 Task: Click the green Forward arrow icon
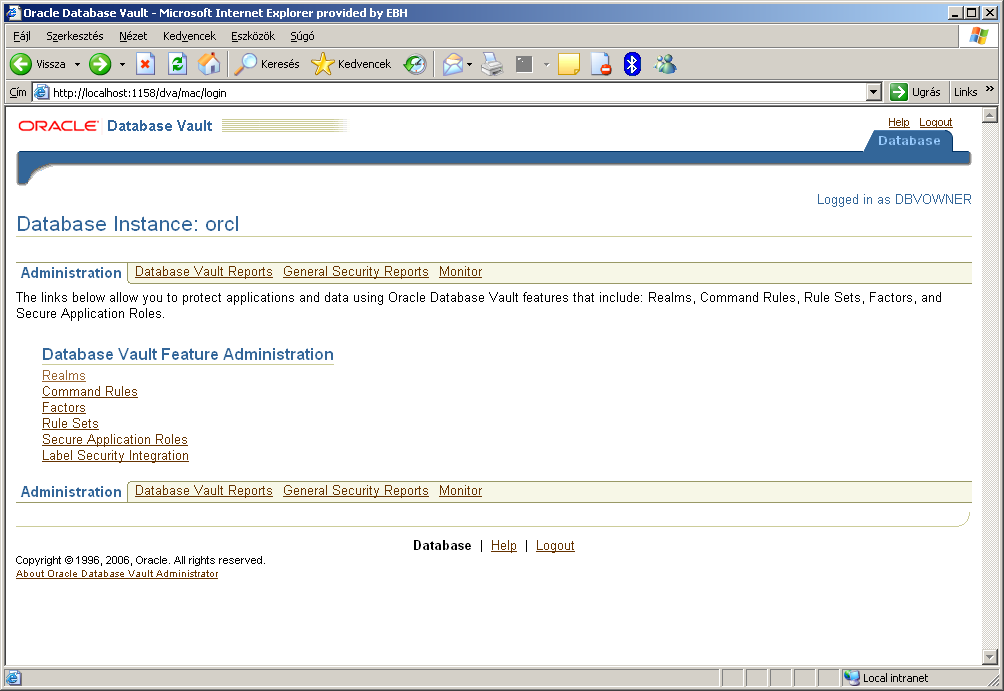tap(100, 64)
